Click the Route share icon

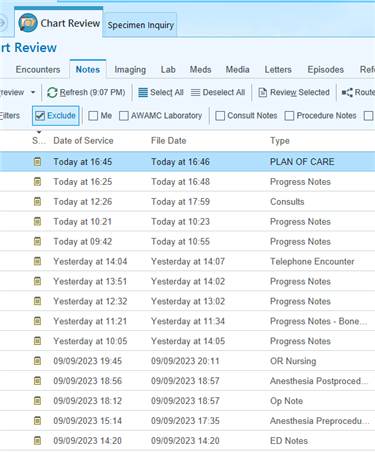coord(347,92)
